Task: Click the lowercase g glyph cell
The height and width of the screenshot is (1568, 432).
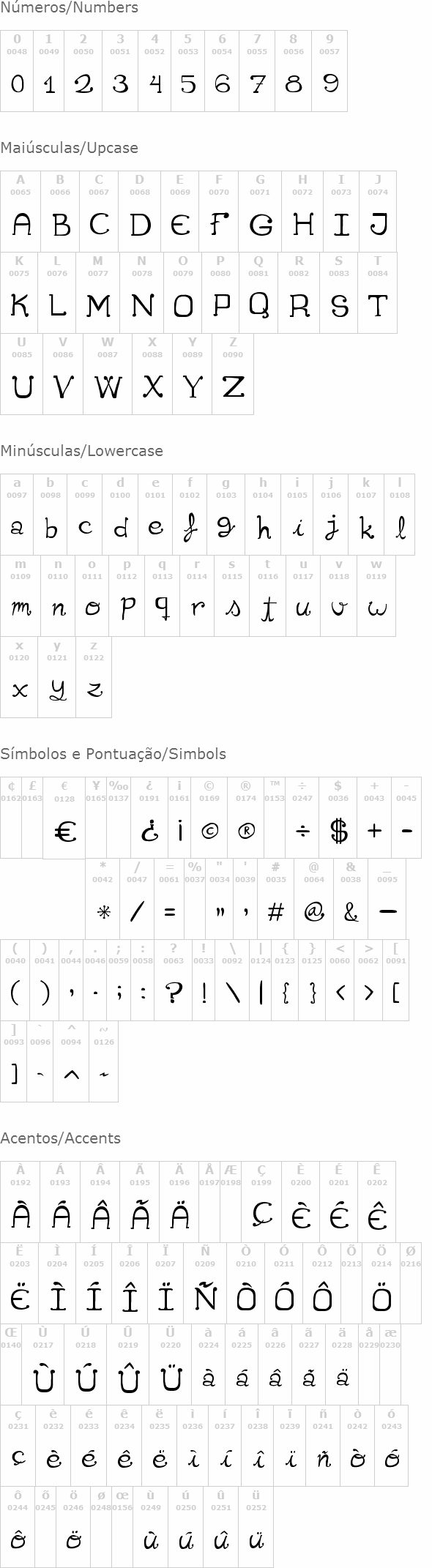Action: click(226, 515)
